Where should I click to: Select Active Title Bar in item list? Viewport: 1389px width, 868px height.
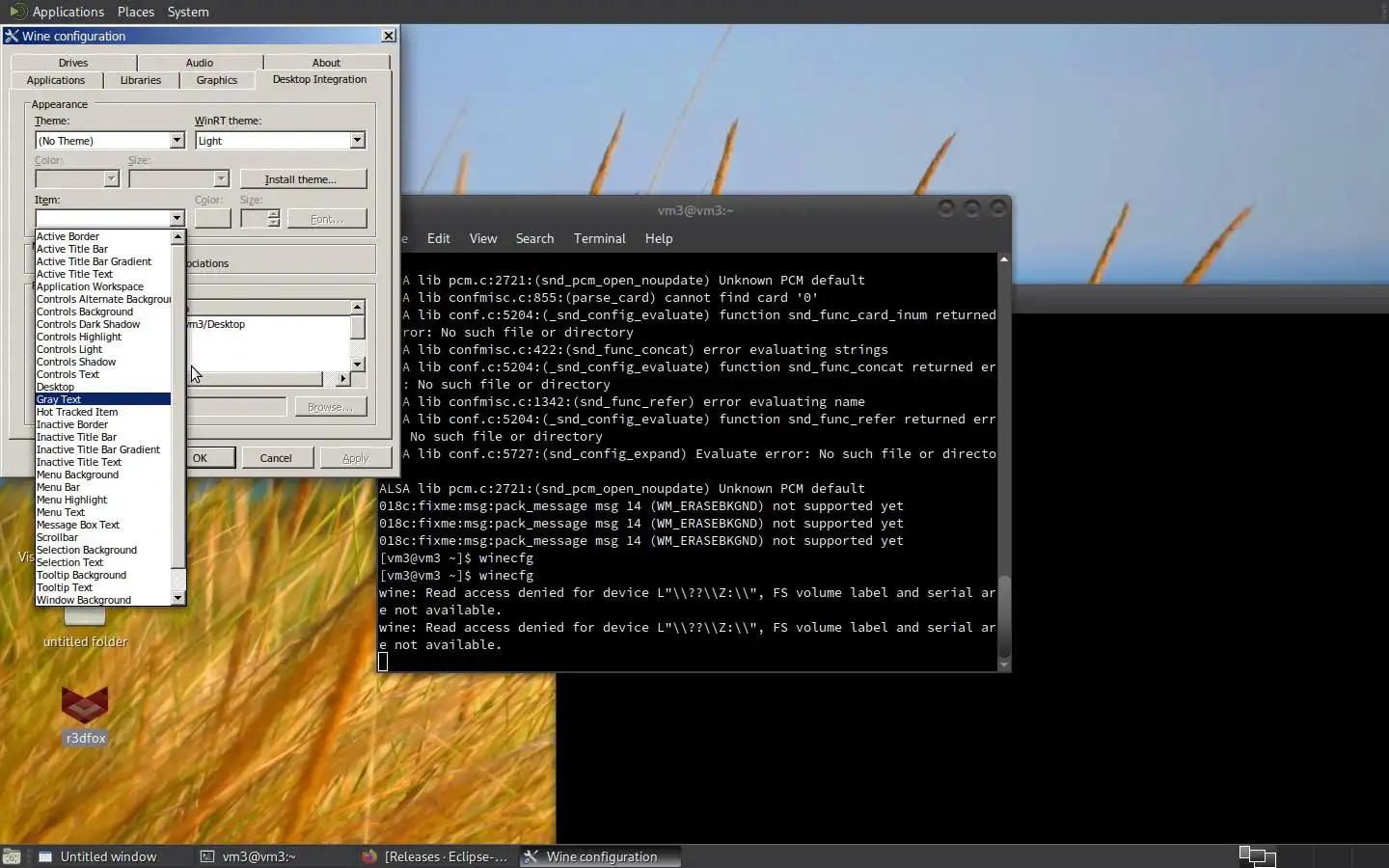pos(103,249)
